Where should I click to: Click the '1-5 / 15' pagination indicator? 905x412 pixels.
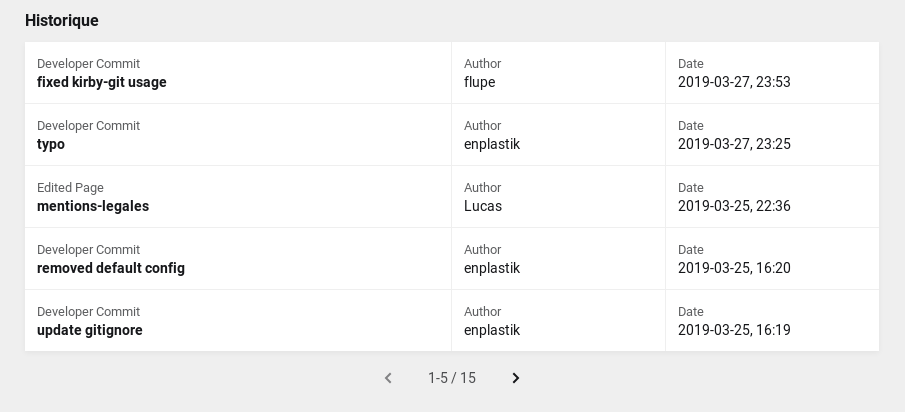tap(452, 378)
